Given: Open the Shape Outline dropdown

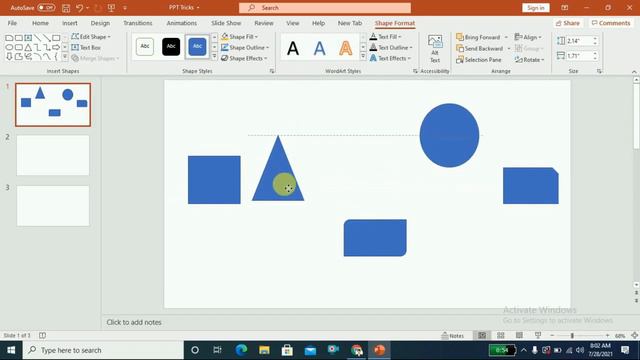Looking at the screenshot, I should 245,48.
